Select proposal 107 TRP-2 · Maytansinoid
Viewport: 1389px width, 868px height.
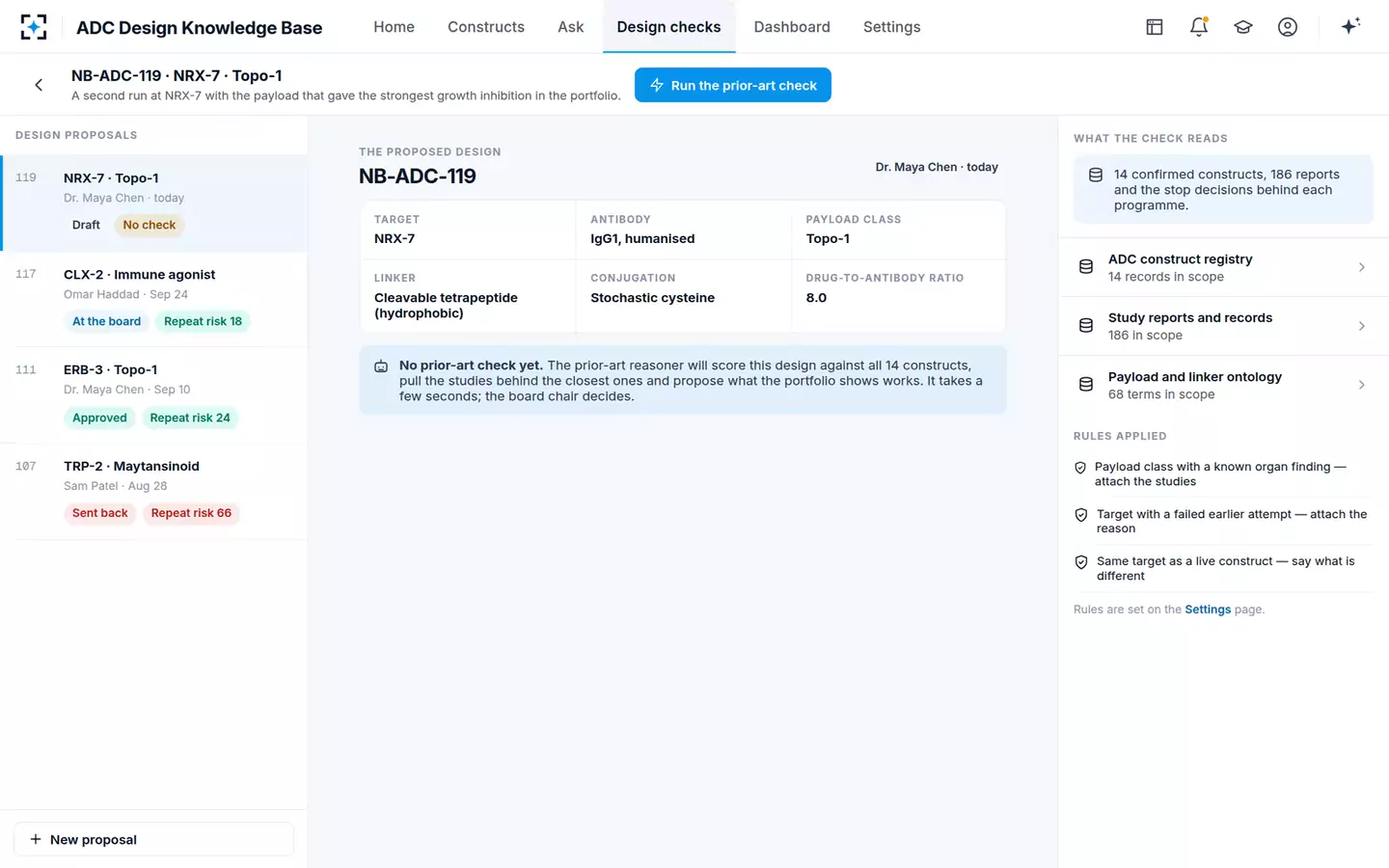click(154, 491)
